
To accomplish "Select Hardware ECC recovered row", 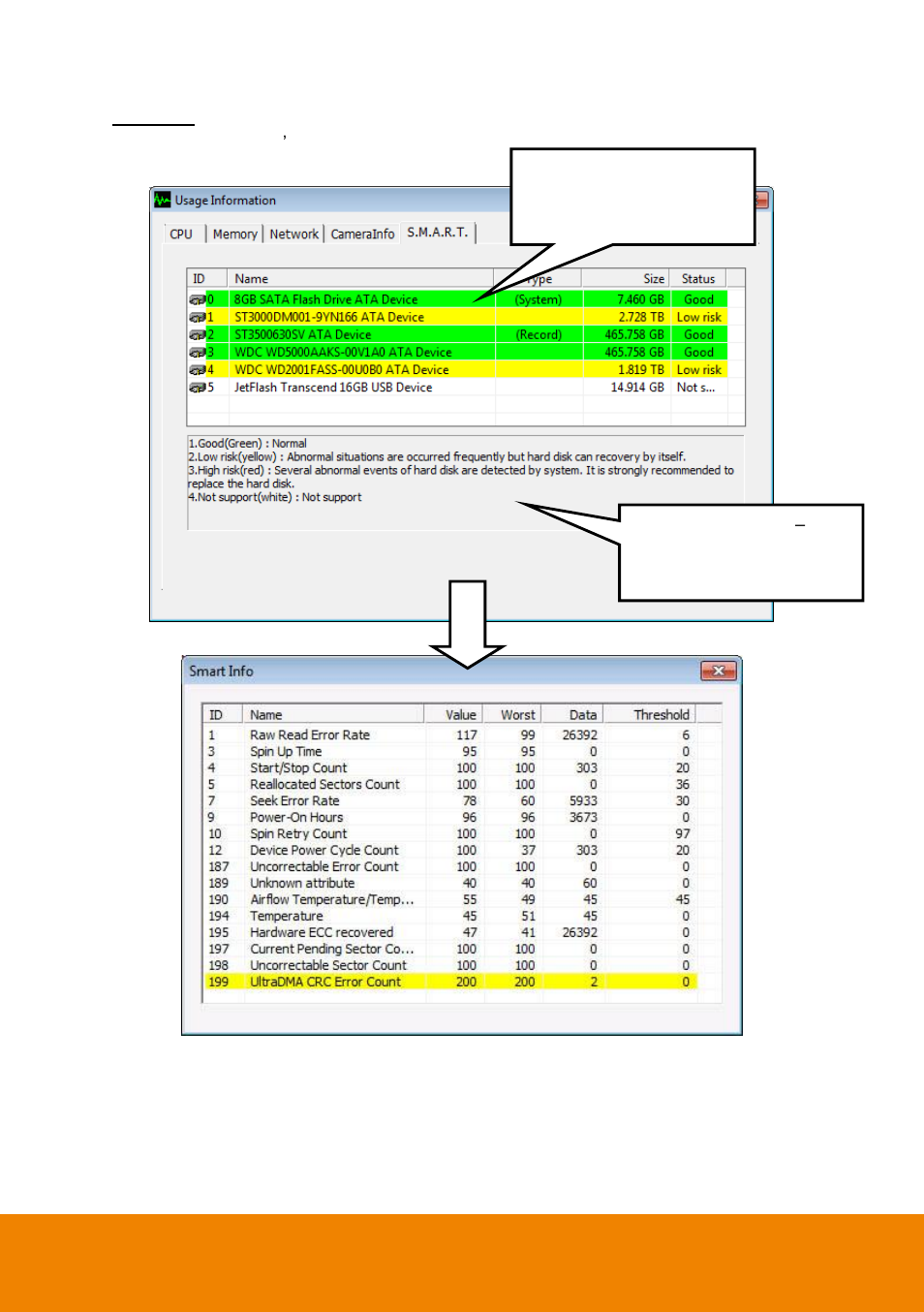I will [449, 932].
